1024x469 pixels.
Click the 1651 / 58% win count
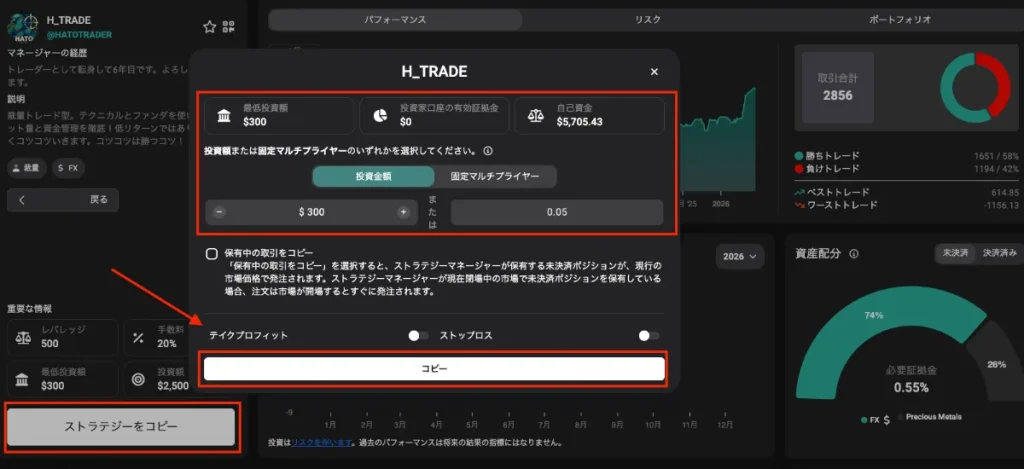tap(995, 156)
